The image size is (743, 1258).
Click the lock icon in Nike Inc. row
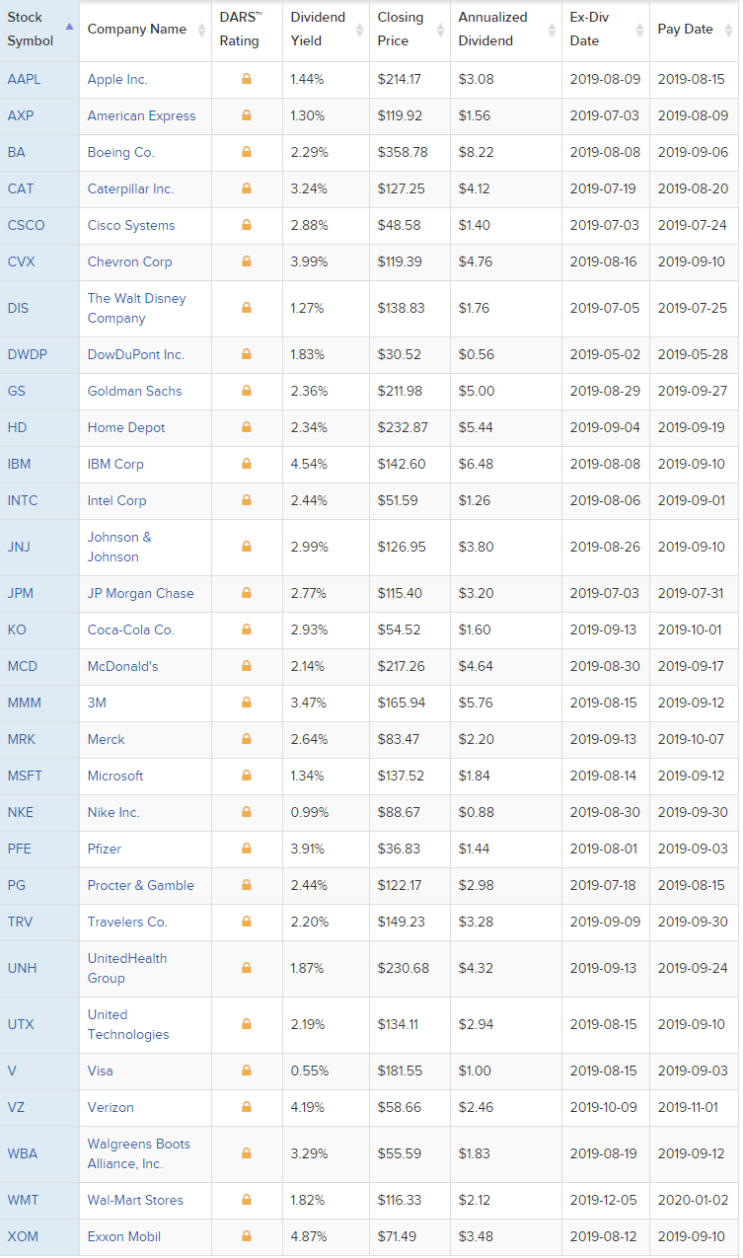(x=247, y=812)
